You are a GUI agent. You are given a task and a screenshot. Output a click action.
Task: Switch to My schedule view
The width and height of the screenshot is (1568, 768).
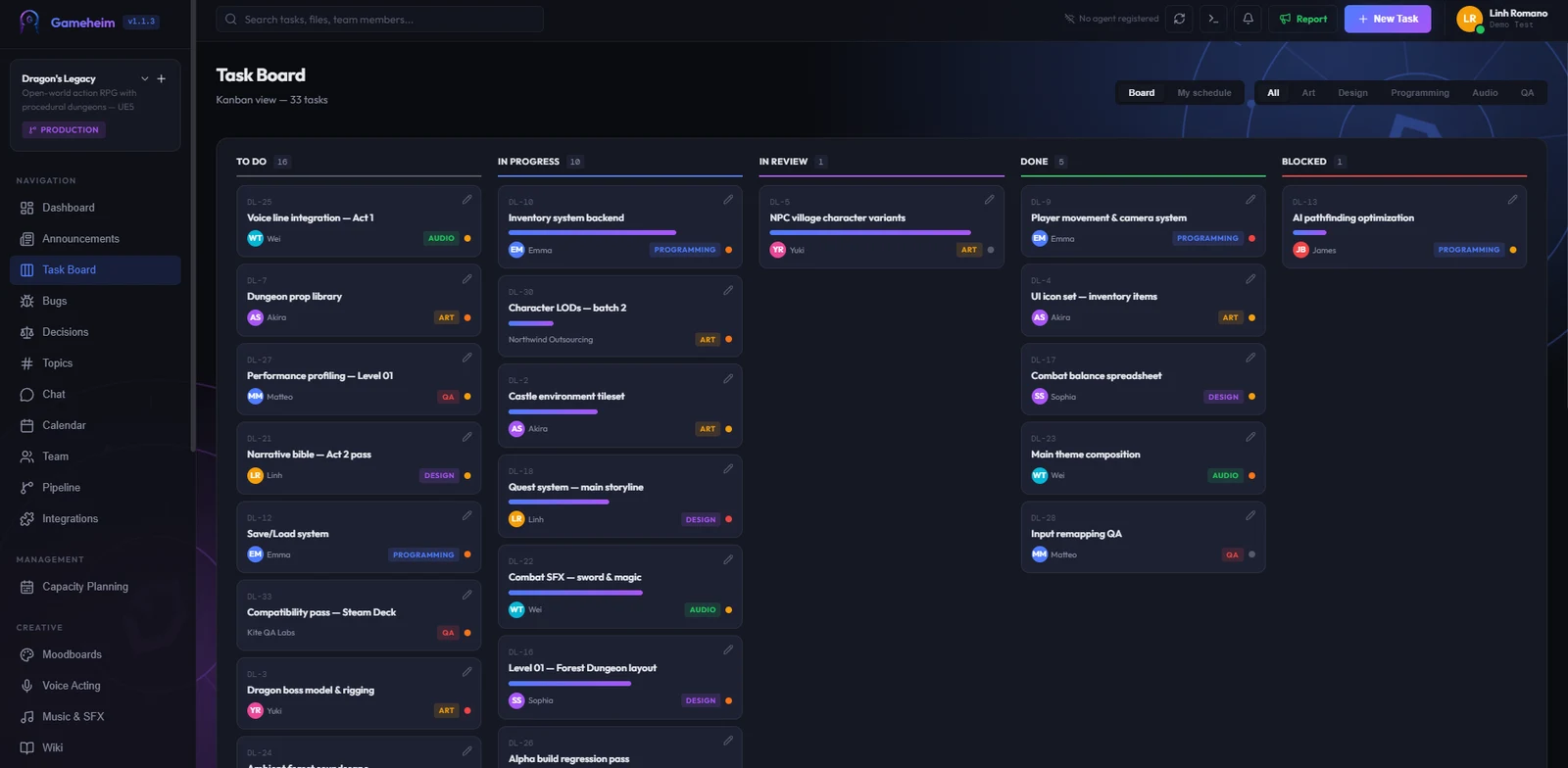coord(1204,93)
